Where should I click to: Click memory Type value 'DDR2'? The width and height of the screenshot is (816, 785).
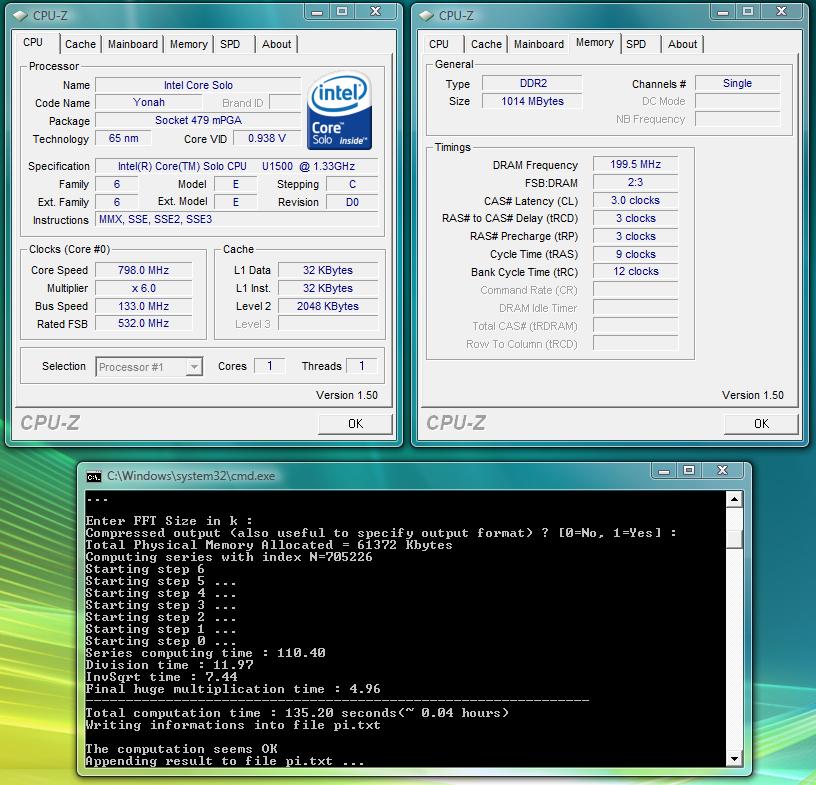532,83
